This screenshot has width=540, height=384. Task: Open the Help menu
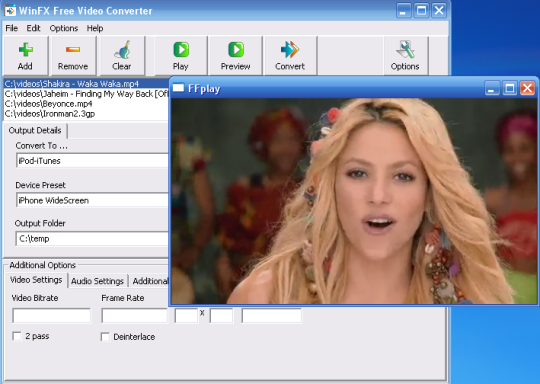click(95, 28)
